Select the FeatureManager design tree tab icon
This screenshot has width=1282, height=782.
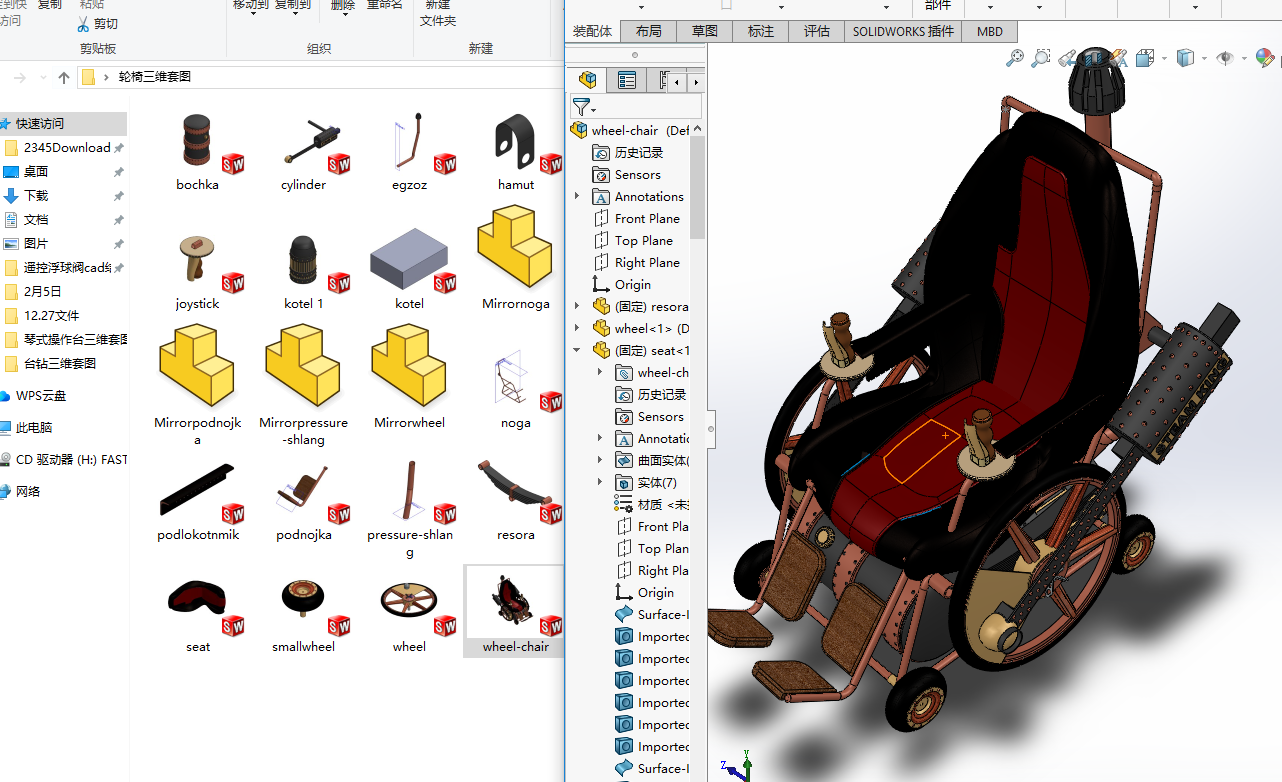[587, 81]
